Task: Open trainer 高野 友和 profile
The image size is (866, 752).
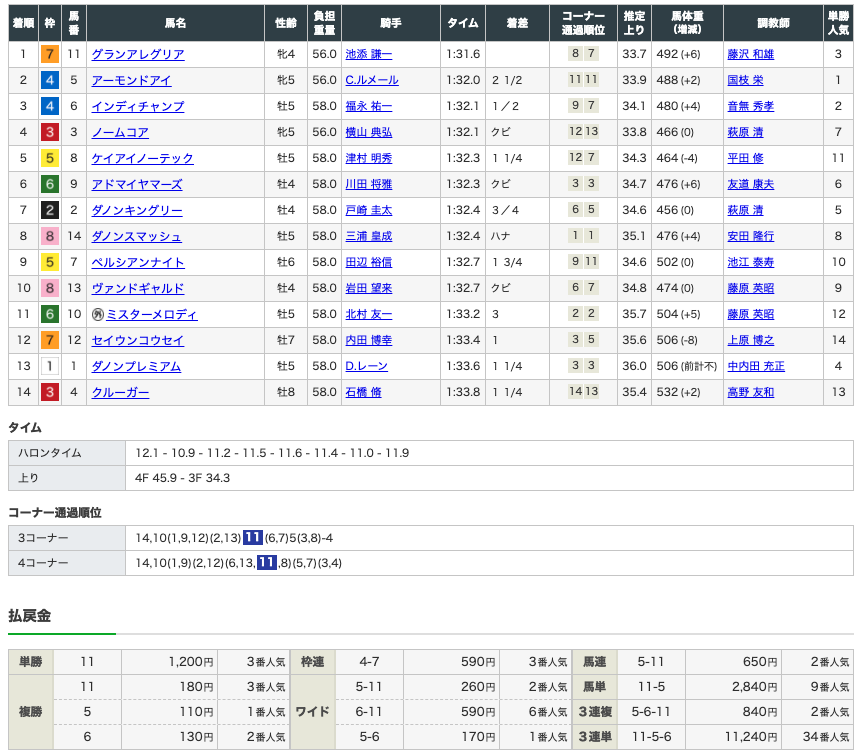Action: click(x=751, y=392)
